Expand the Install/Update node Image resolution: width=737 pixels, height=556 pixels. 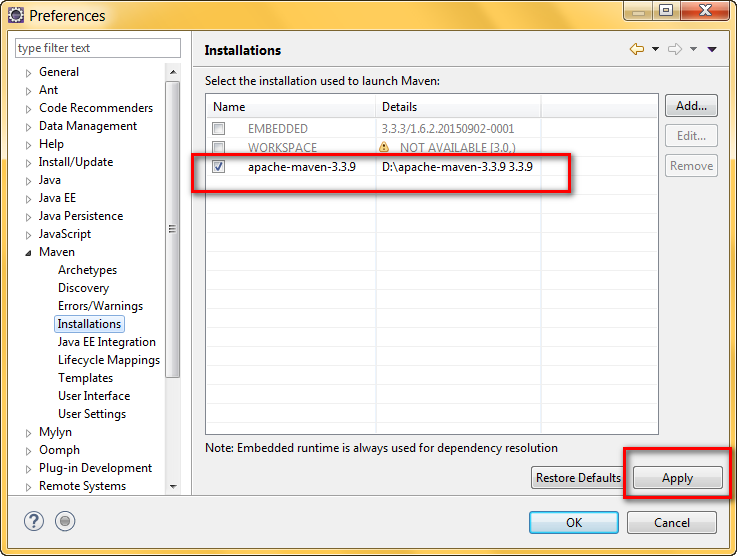click(28, 163)
